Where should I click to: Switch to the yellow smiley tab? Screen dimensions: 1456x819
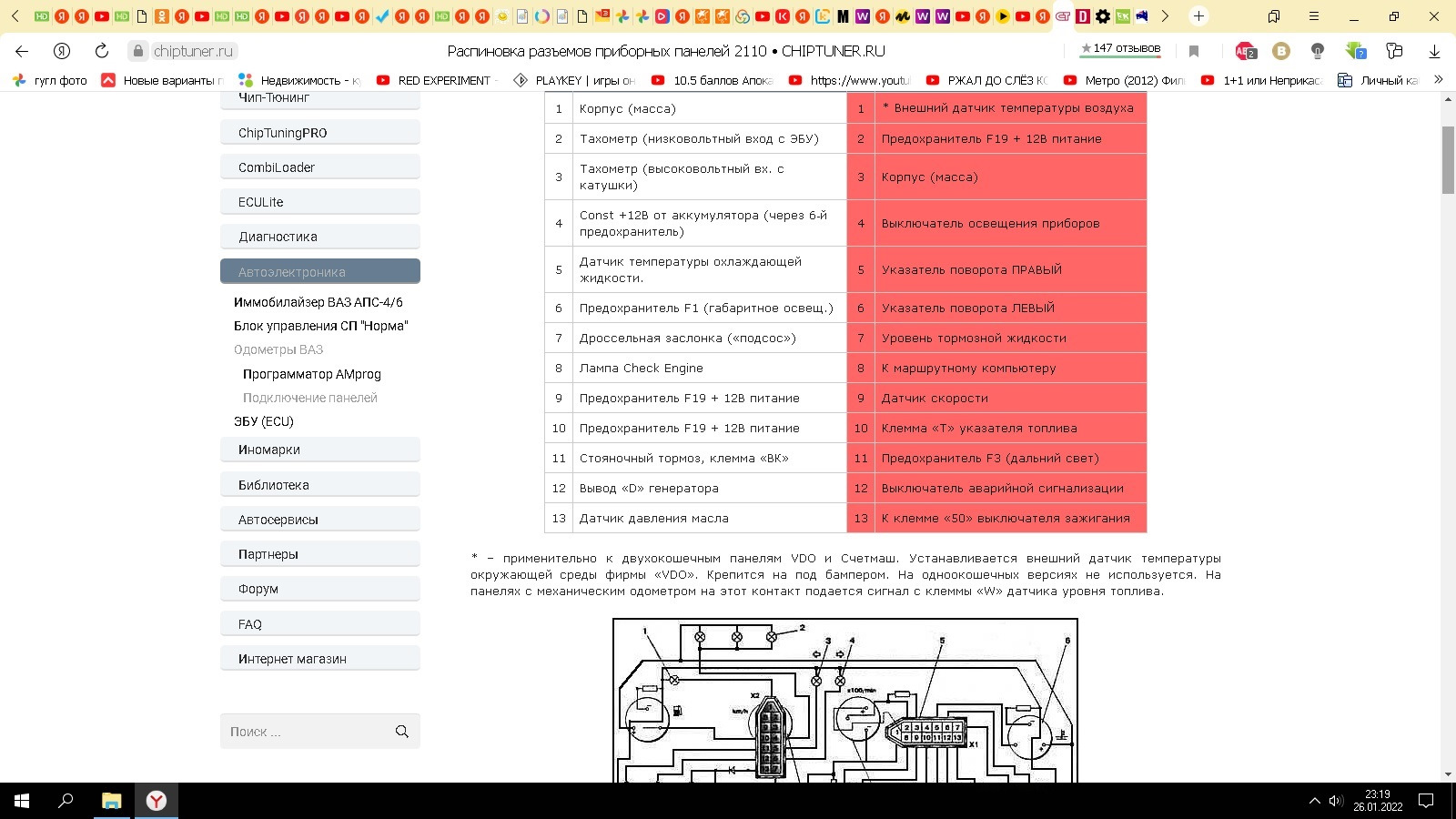(x=502, y=16)
